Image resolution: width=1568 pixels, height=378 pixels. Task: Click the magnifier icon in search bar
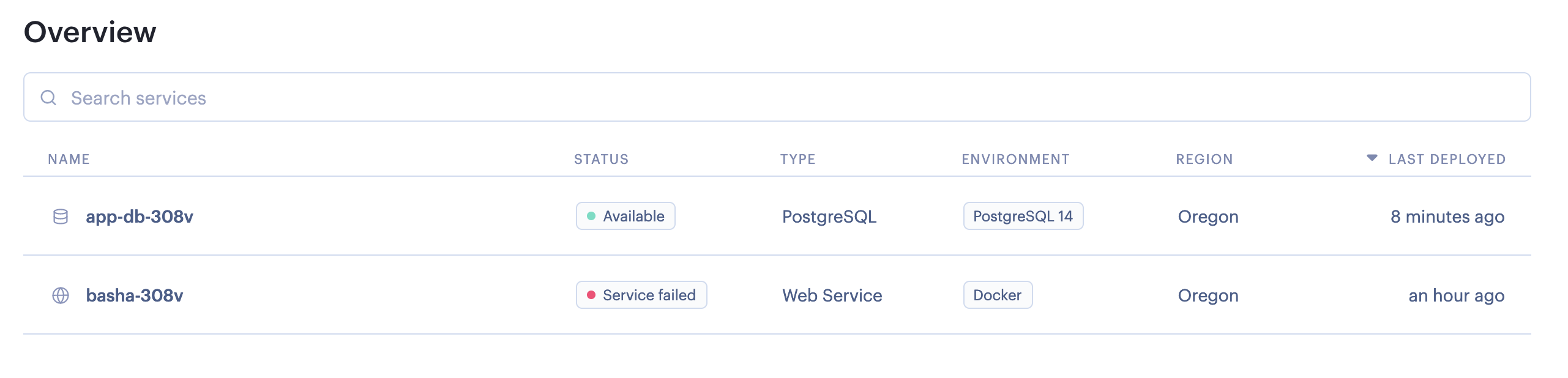tap(48, 97)
